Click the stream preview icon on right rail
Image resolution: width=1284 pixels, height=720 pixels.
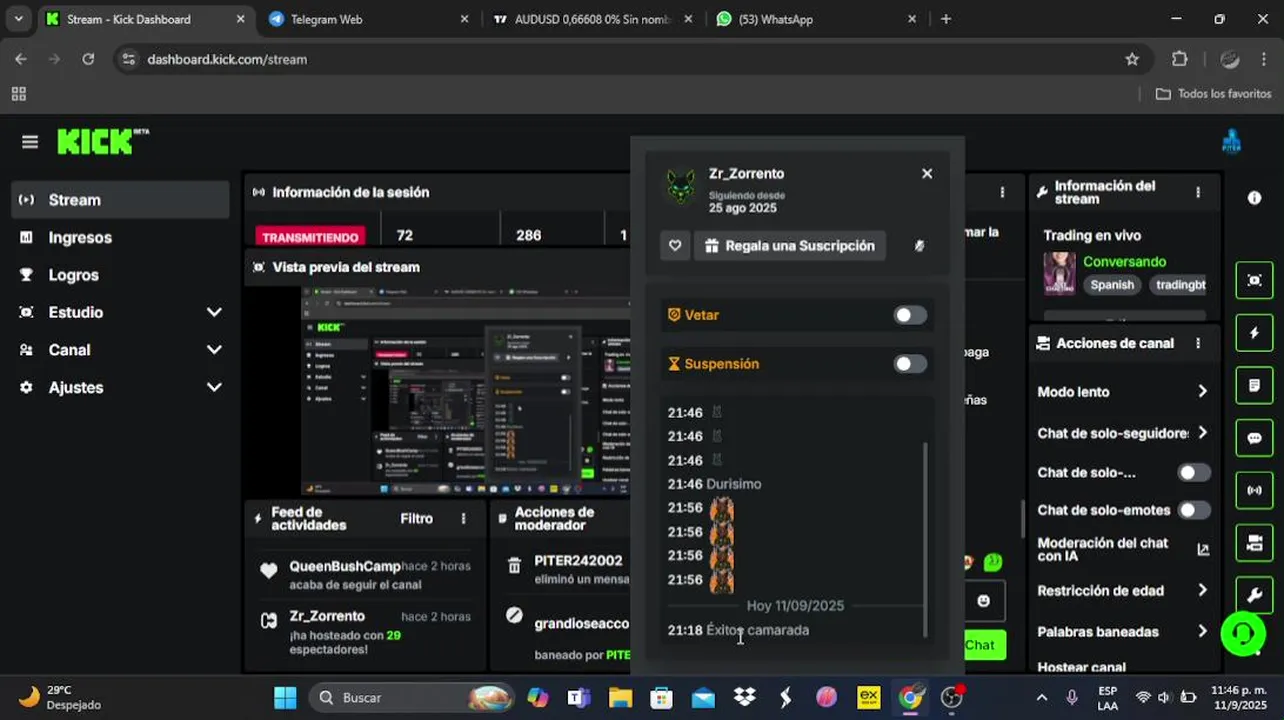1254,280
